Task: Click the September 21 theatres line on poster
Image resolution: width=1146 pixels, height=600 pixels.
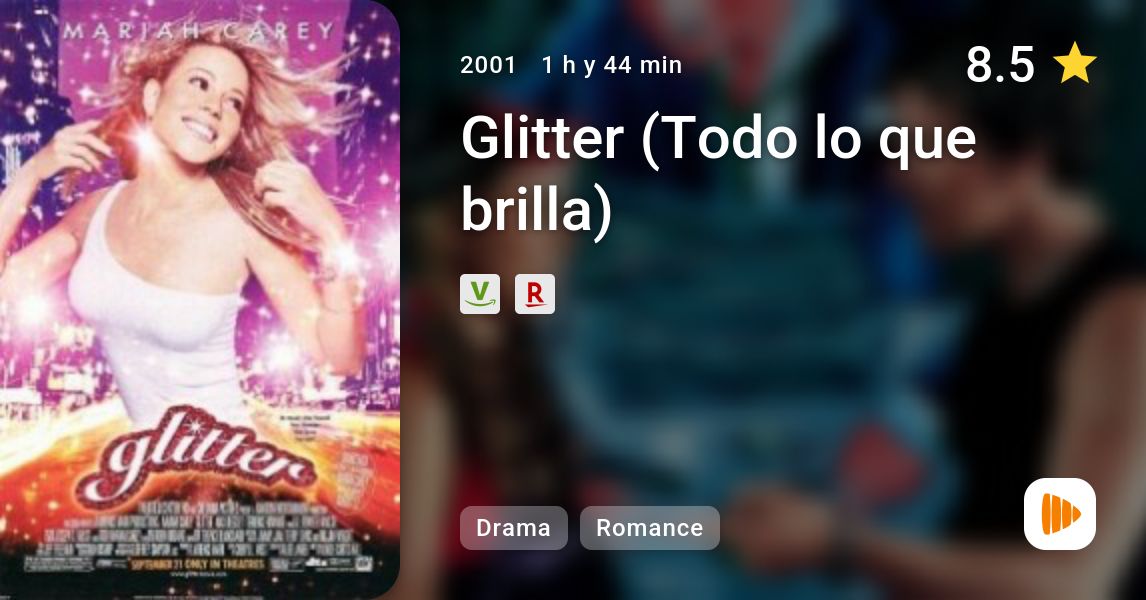Action: 197,563
